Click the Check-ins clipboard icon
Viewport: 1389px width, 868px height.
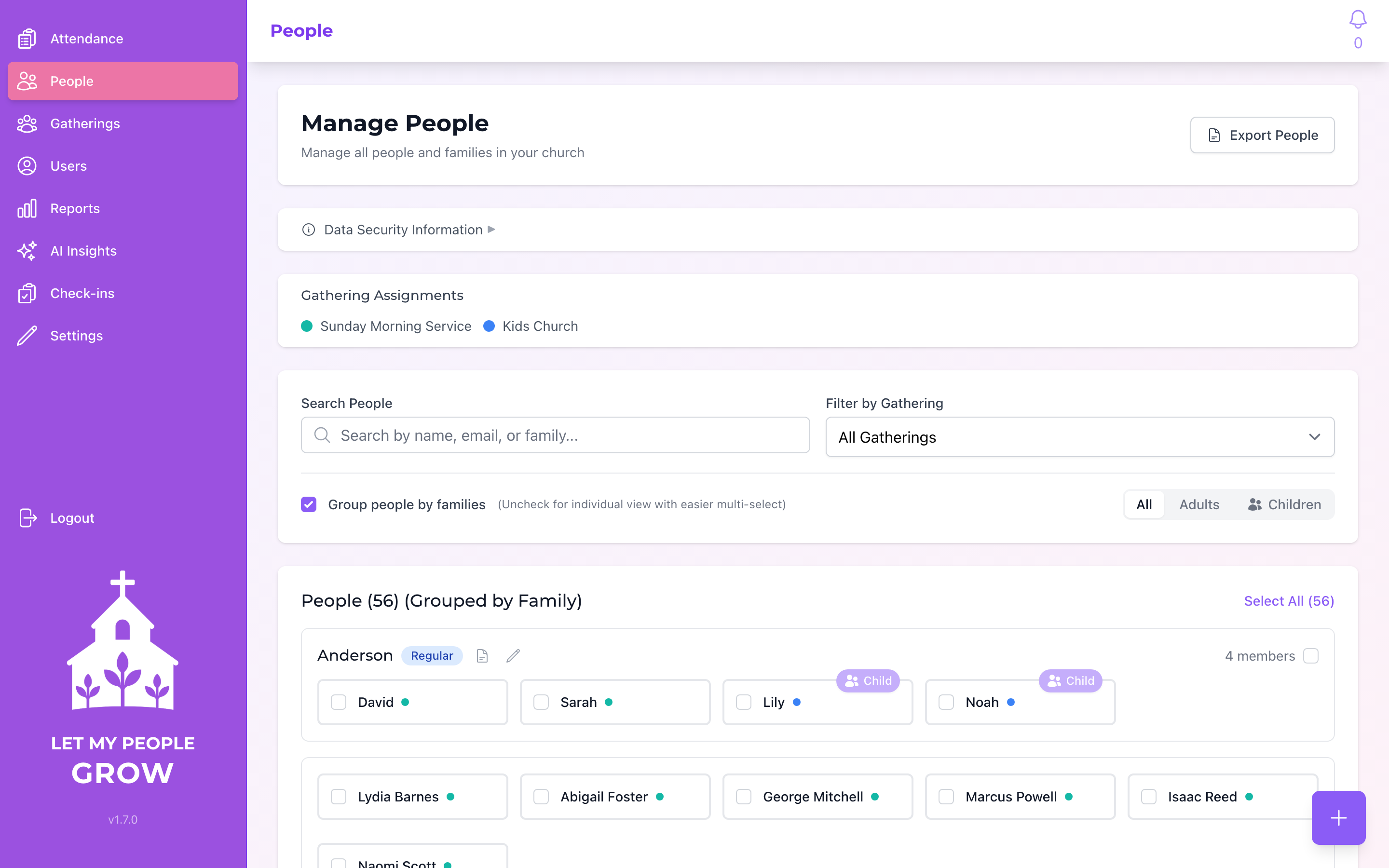[x=27, y=293]
